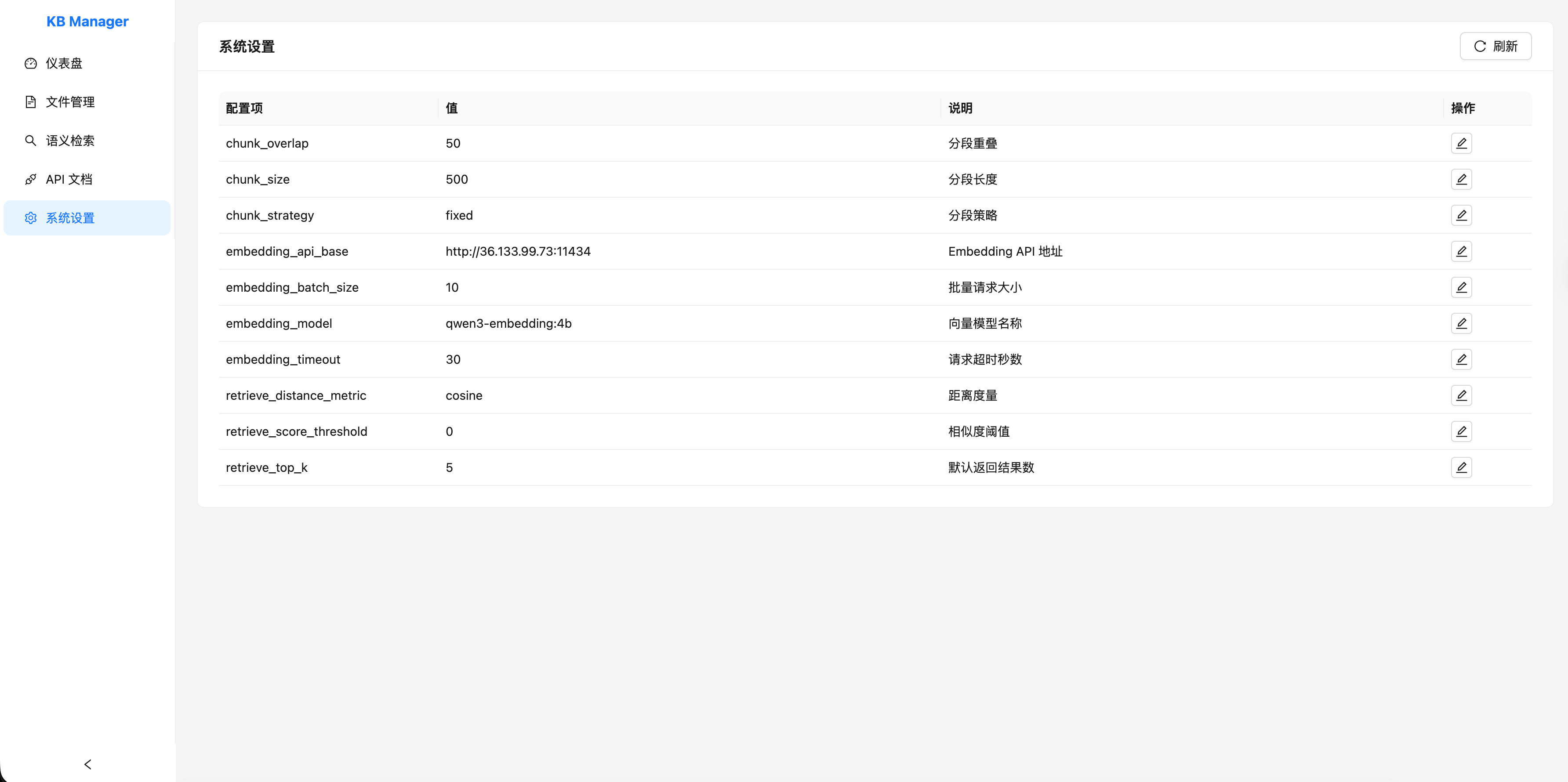Click the value qwen3-embedding:4b
Image resolution: width=1568 pixels, height=782 pixels.
coord(508,323)
